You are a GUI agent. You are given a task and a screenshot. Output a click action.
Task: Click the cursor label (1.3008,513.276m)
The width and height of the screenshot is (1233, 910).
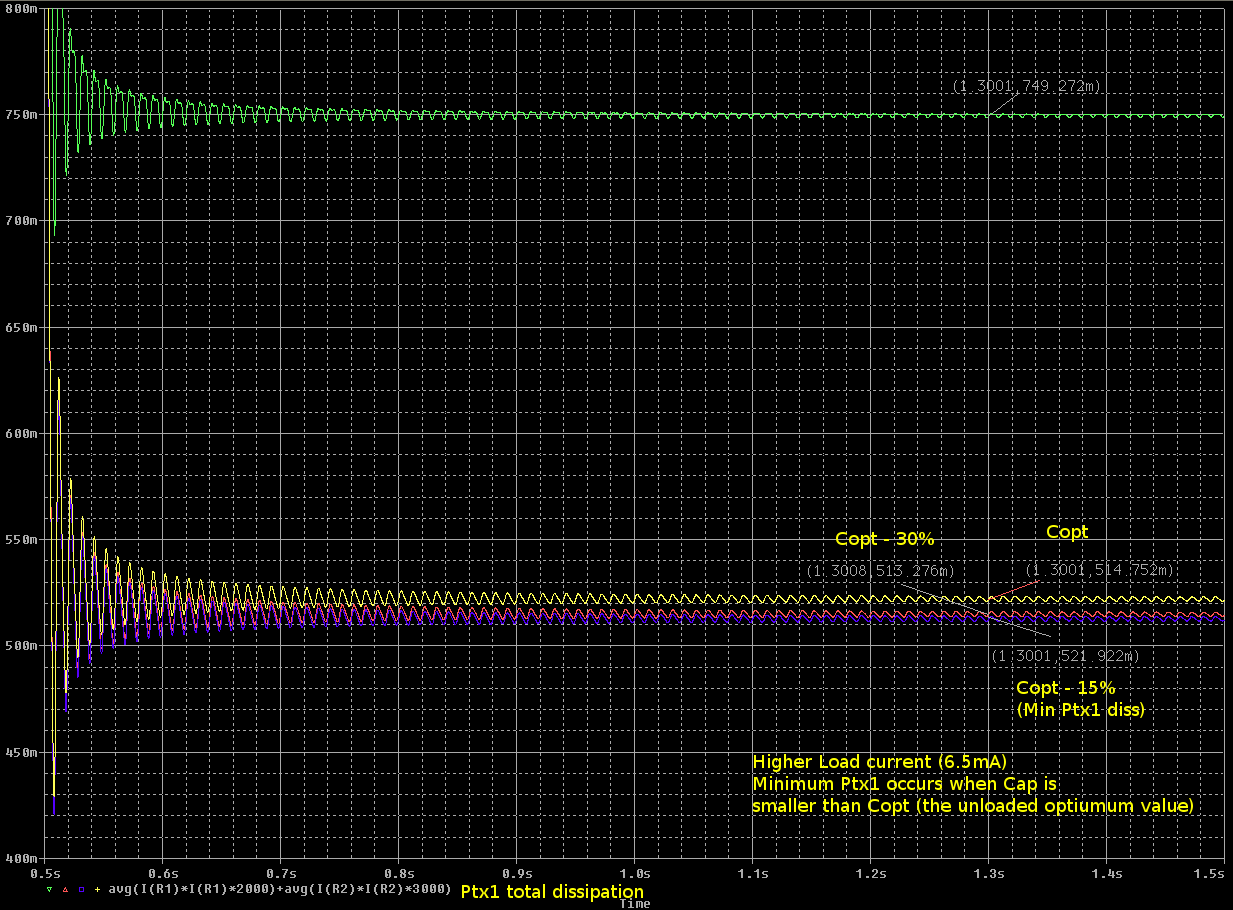880,571
